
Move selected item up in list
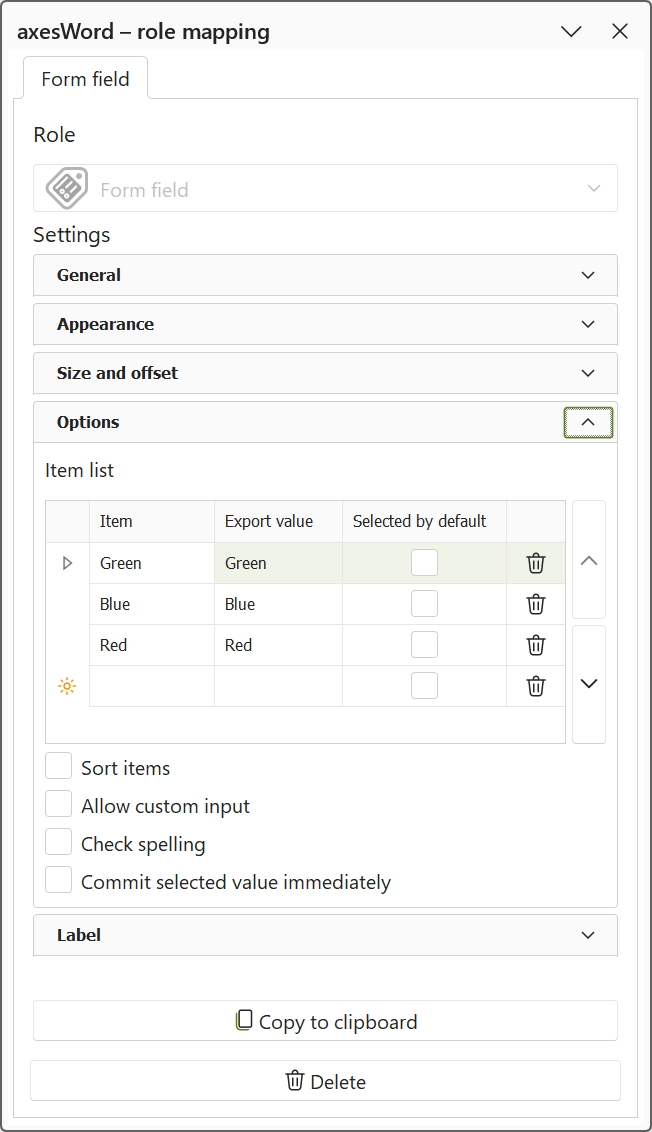(589, 560)
